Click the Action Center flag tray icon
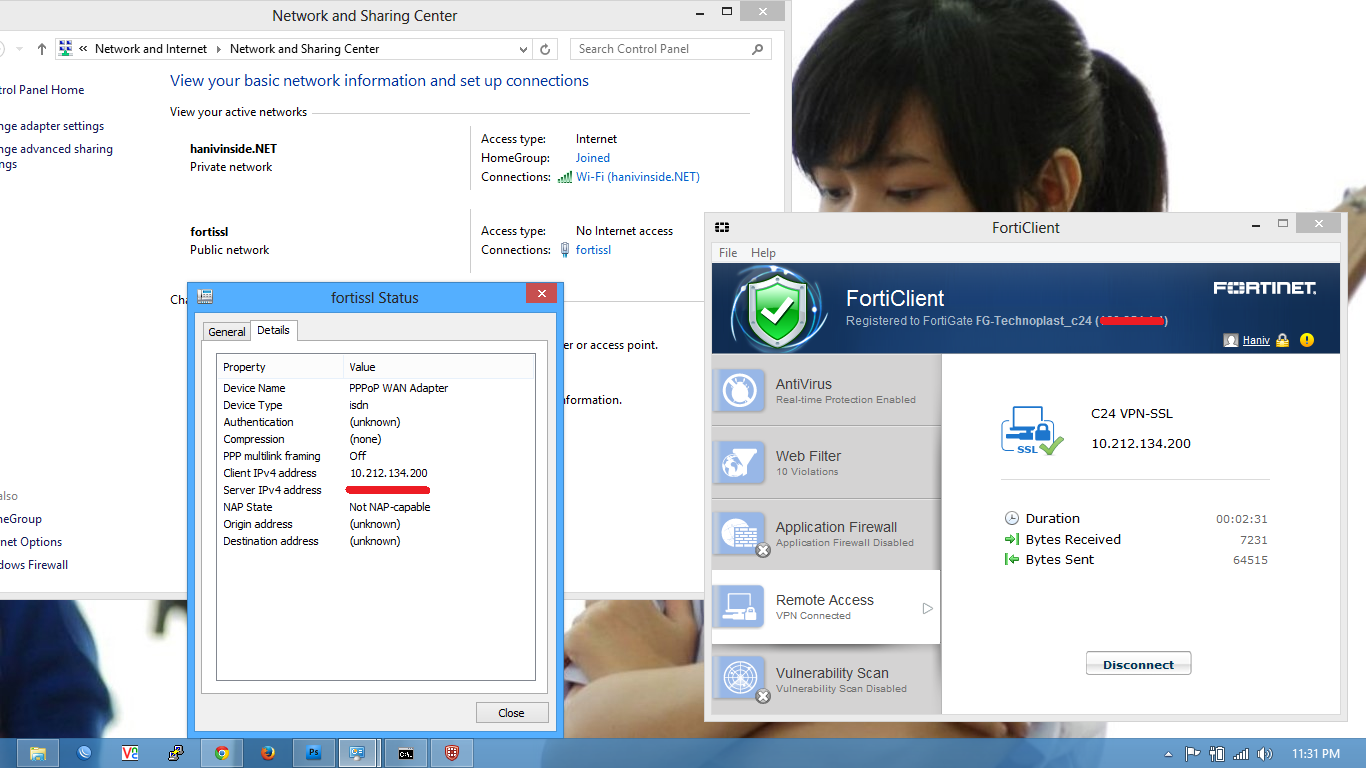Screen dimensions: 1366x768 tap(1192, 753)
